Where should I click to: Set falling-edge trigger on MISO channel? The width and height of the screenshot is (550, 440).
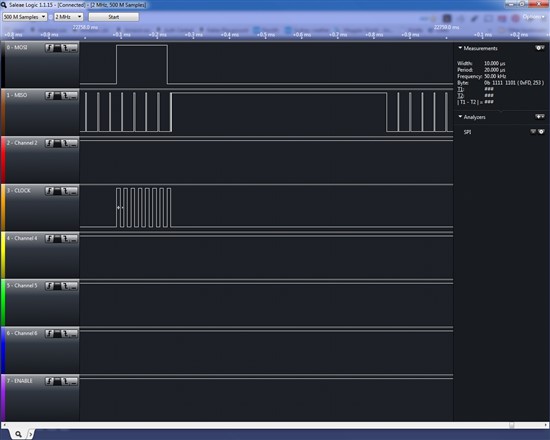tap(65, 95)
